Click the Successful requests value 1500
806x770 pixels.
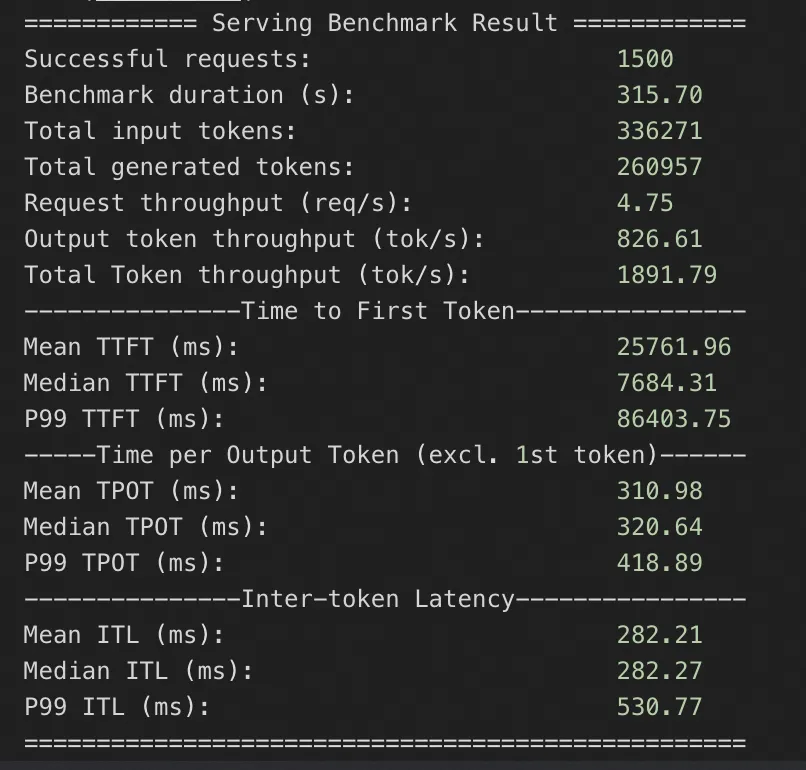tap(645, 59)
